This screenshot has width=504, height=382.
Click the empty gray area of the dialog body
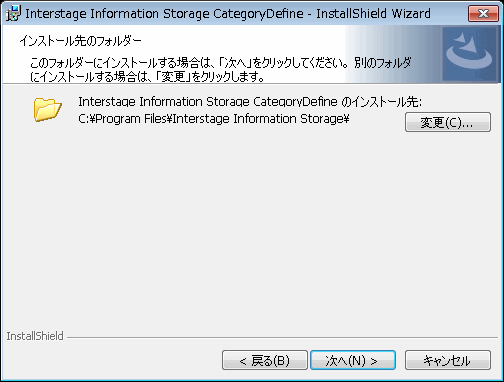(x=252, y=227)
